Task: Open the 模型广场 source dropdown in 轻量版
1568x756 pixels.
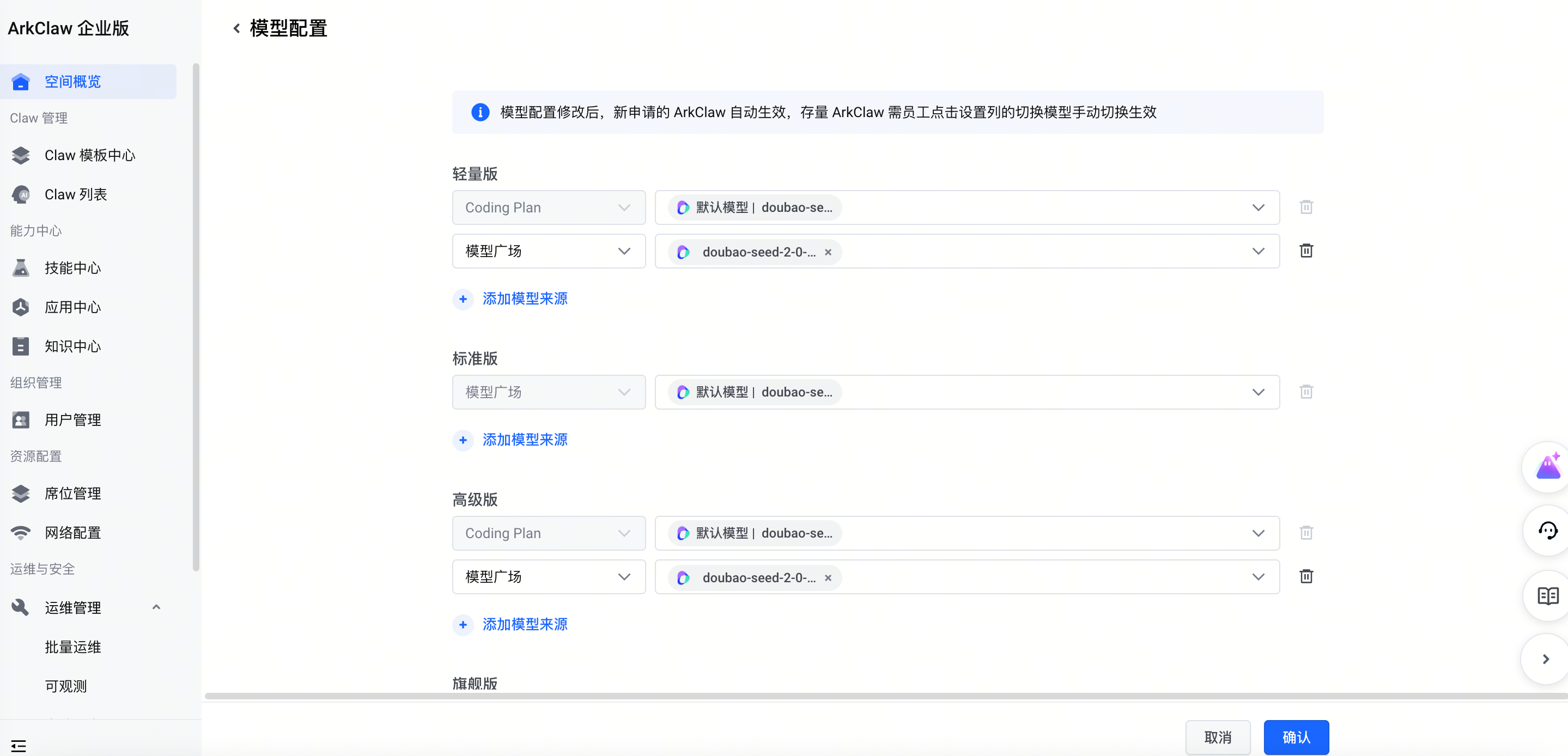Action: pos(549,251)
